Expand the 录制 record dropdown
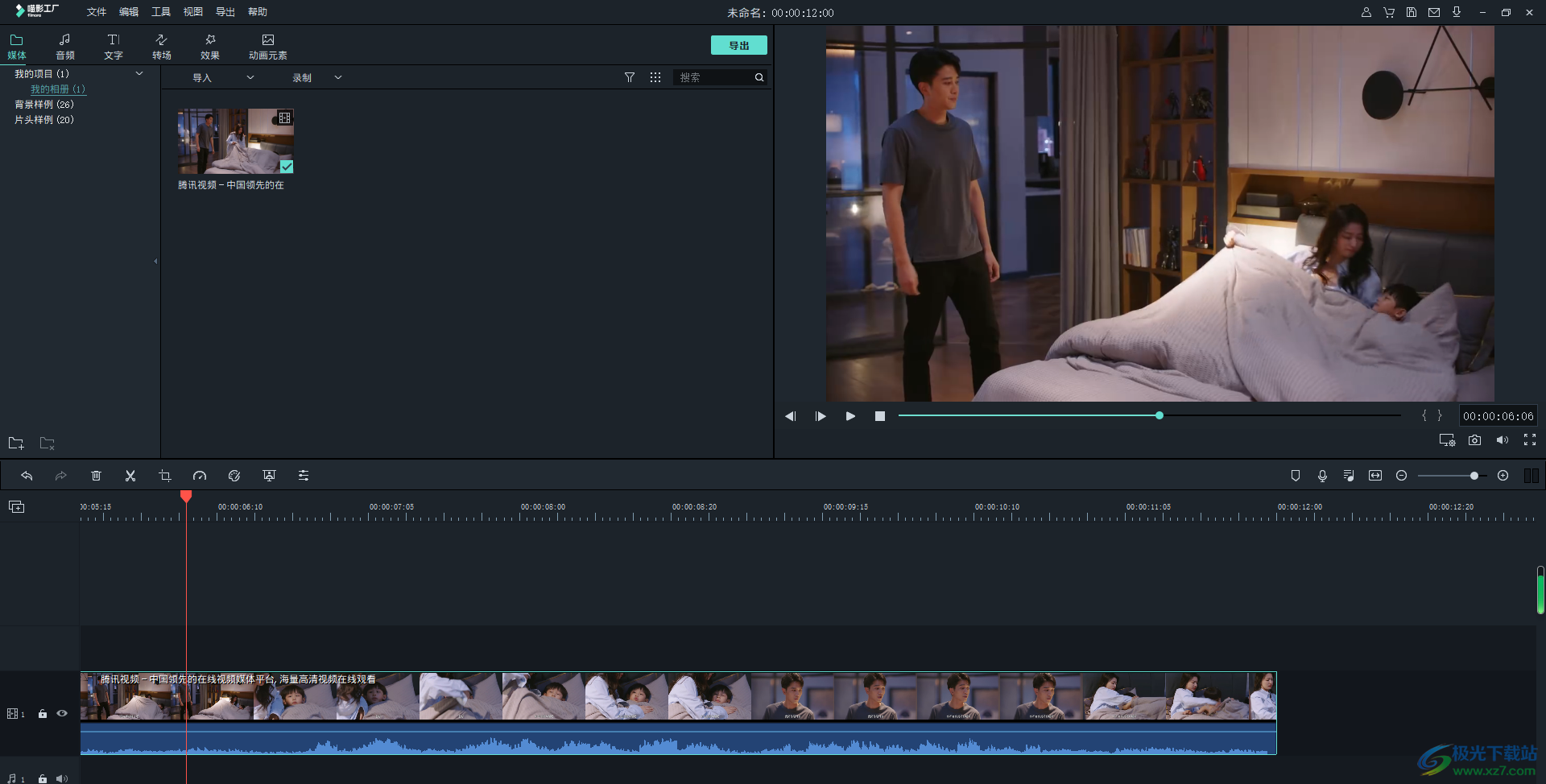The width and height of the screenshot is (1546, 784). tap(338, 77)
